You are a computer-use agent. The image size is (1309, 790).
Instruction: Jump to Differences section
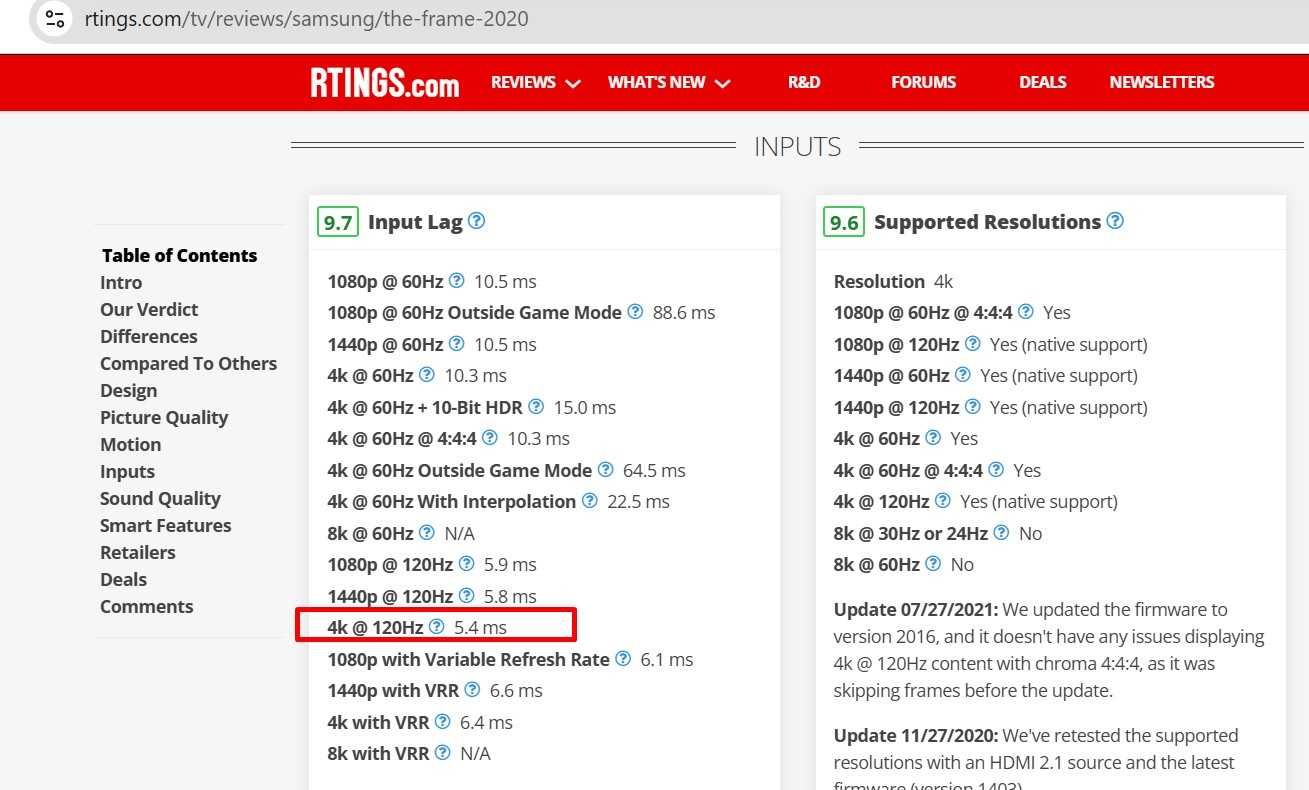[149, 336]
